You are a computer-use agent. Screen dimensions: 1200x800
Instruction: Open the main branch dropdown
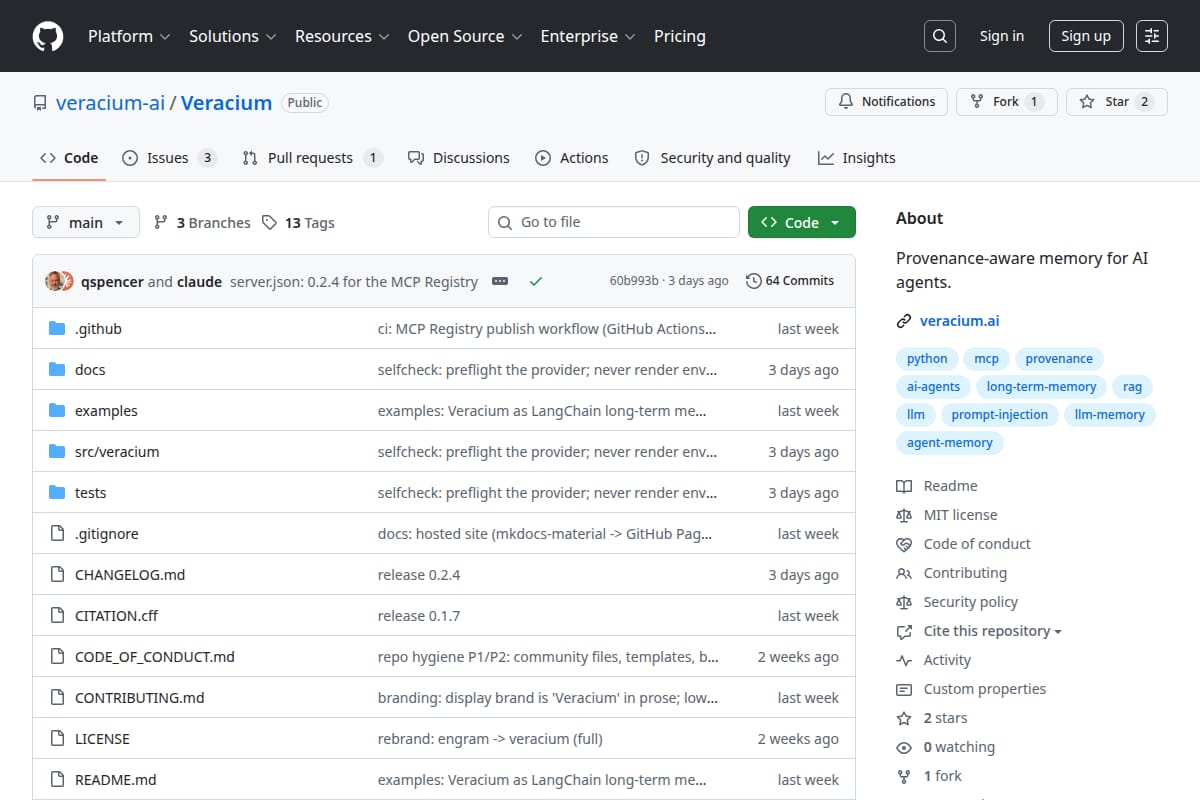tap(85, 223)
